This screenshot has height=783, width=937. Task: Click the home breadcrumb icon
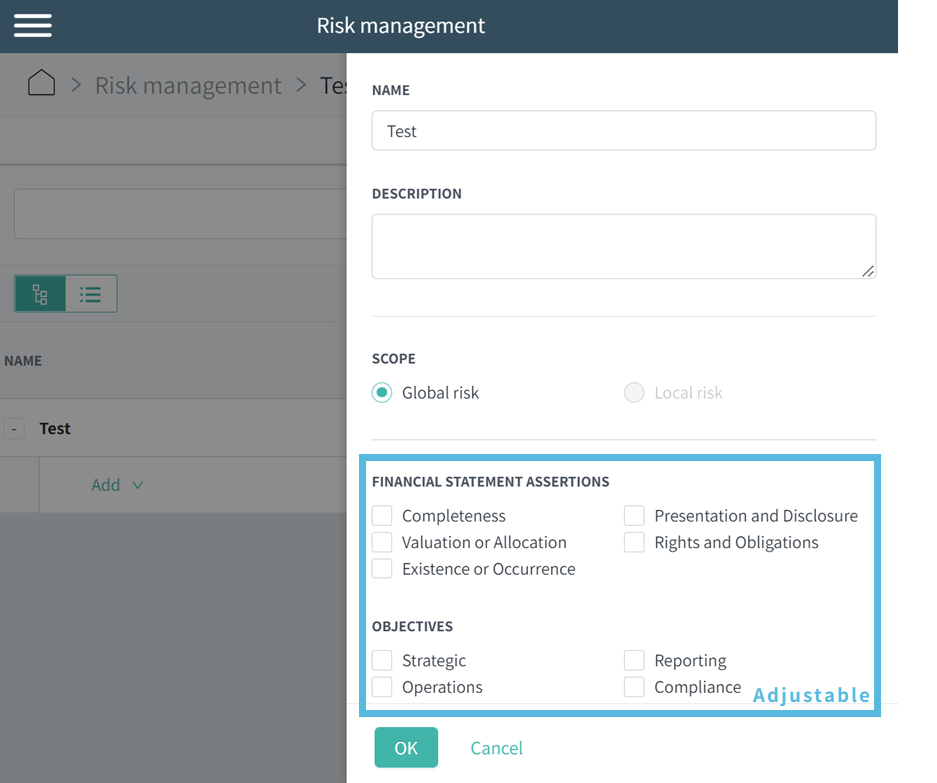(x=40, y=84)
